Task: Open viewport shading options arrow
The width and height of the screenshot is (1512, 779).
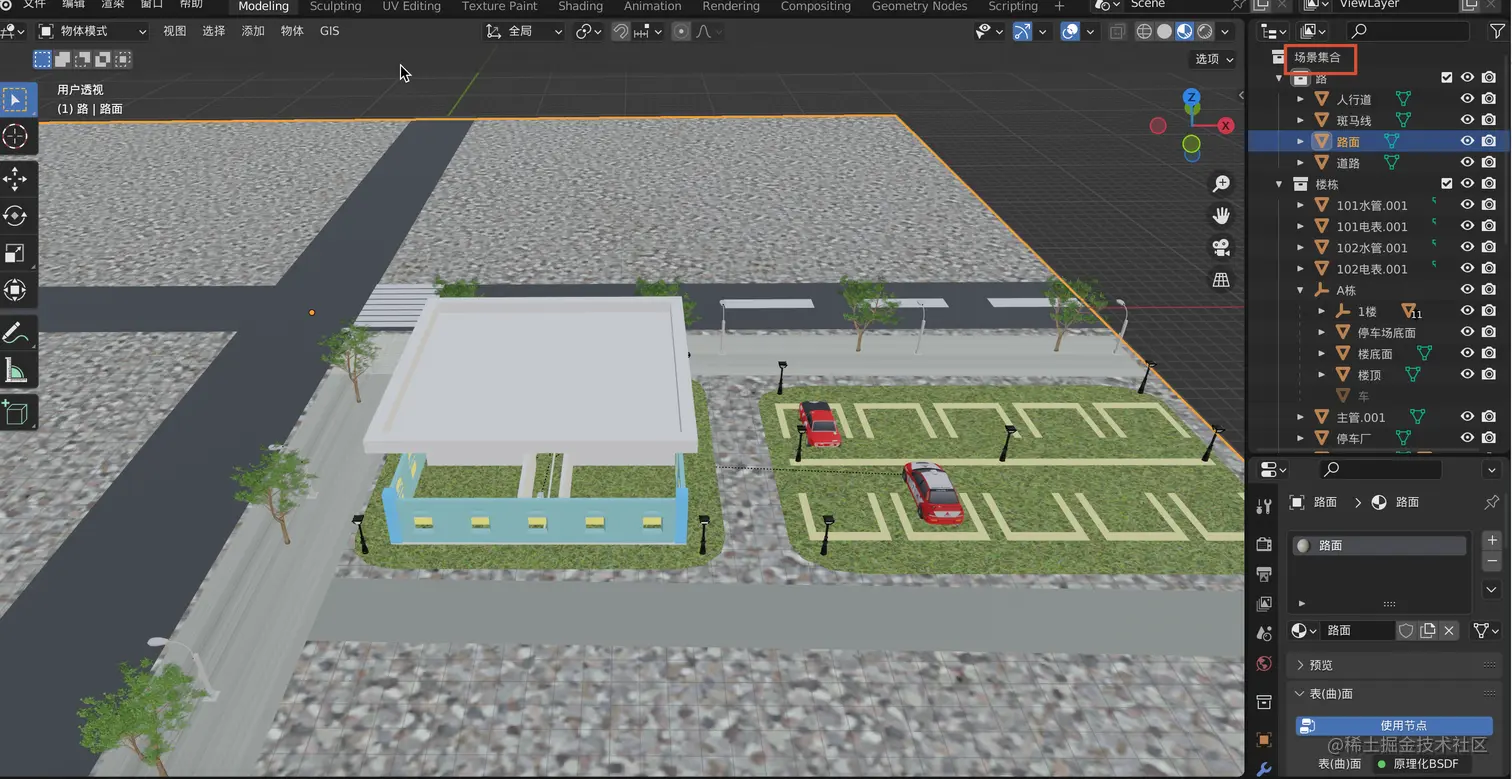Action: [x=1226, y=32]
